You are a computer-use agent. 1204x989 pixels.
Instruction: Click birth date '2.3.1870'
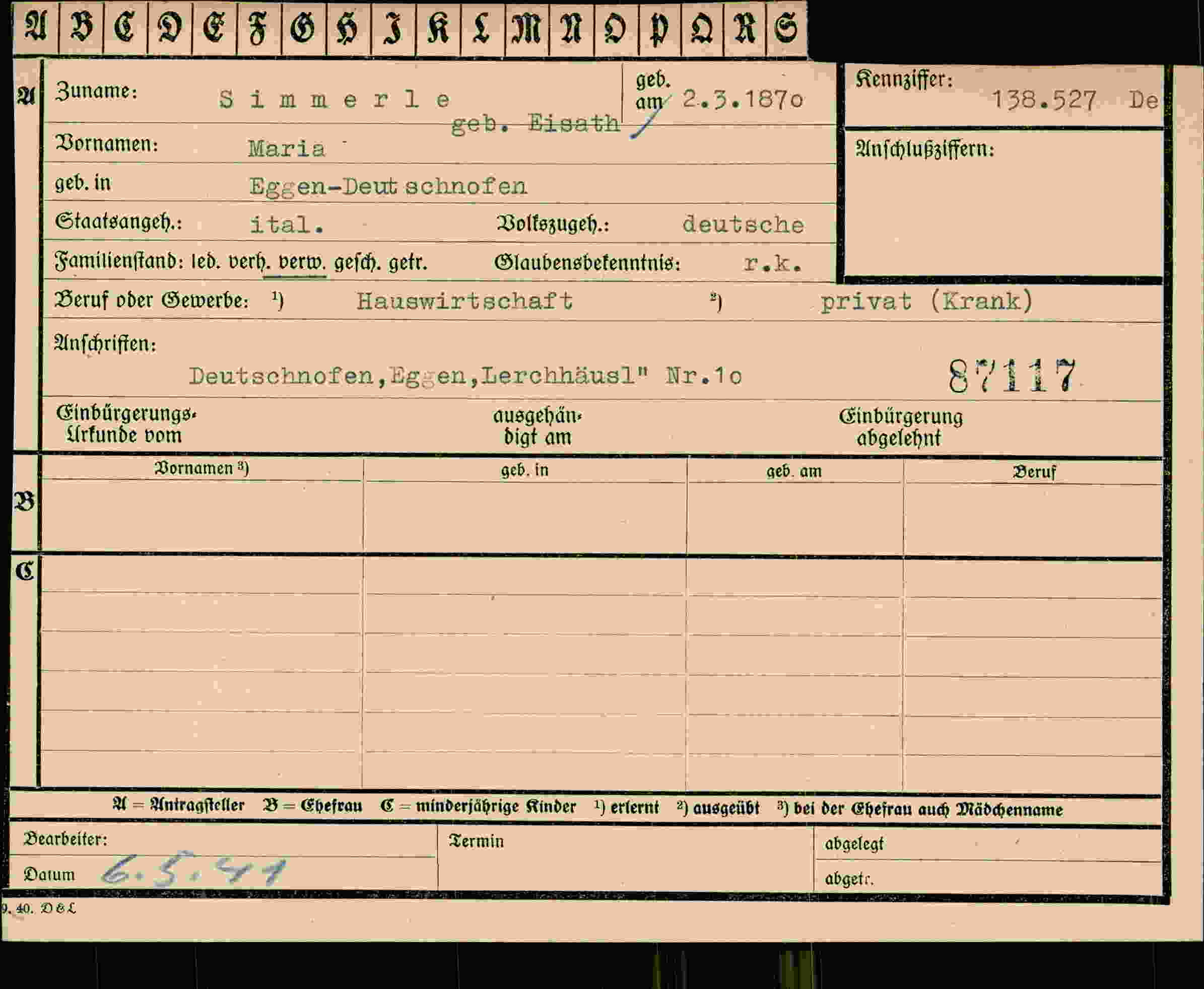[x=743, y=100]
